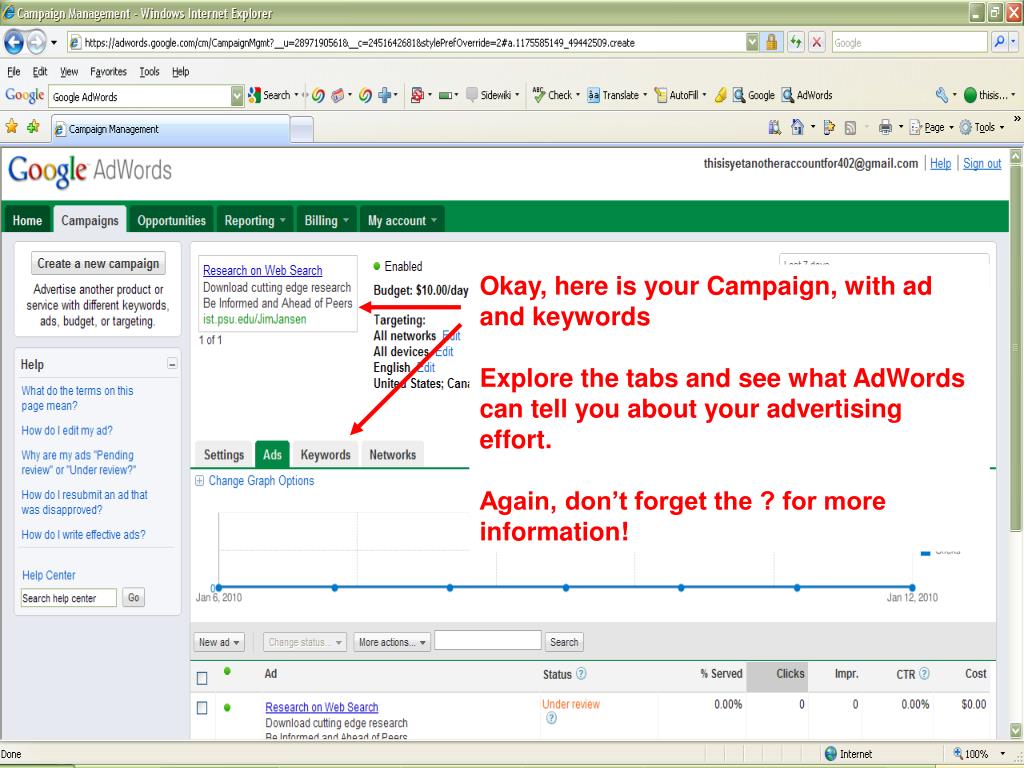Switch to the Networks tab
Image resolution: width=1024 pixels, height=768 pixels.
tap(392, 455)
